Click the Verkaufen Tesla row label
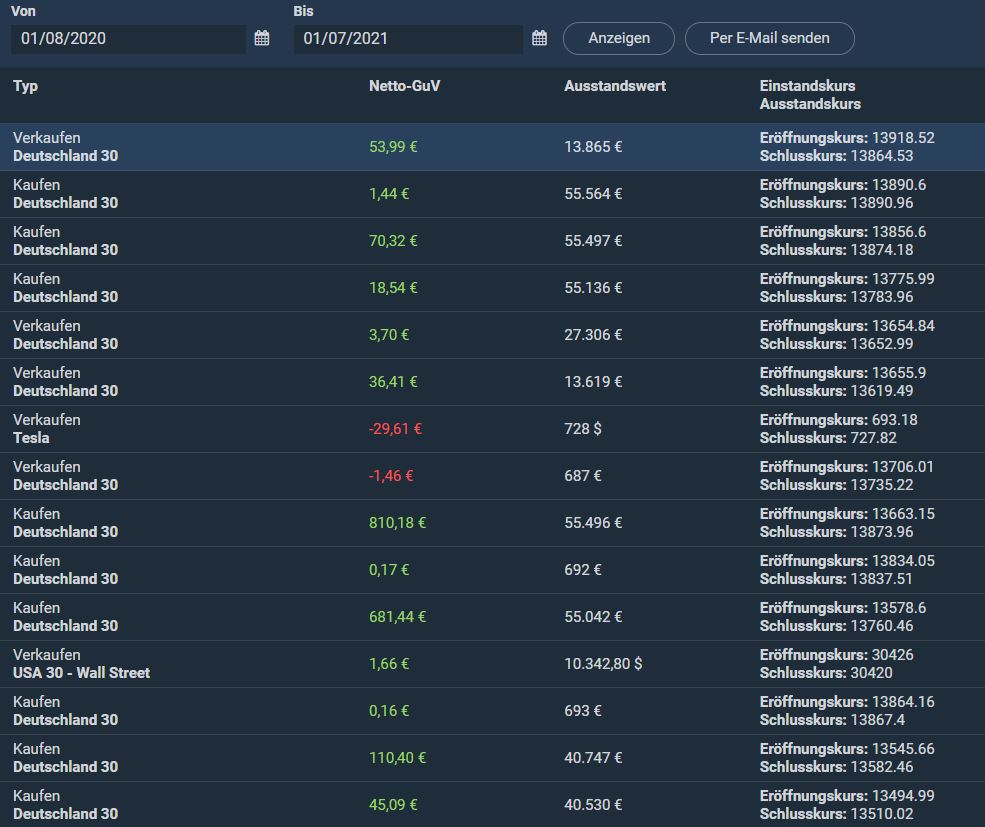 (46, 429)
